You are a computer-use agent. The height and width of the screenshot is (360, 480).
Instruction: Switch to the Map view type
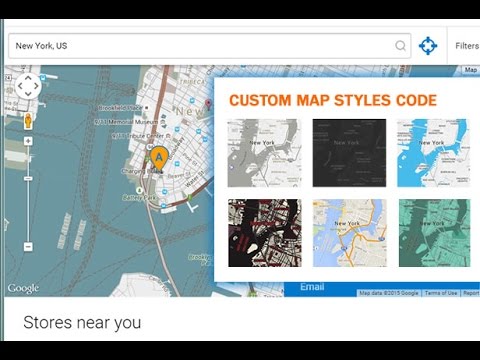(471, 70)
